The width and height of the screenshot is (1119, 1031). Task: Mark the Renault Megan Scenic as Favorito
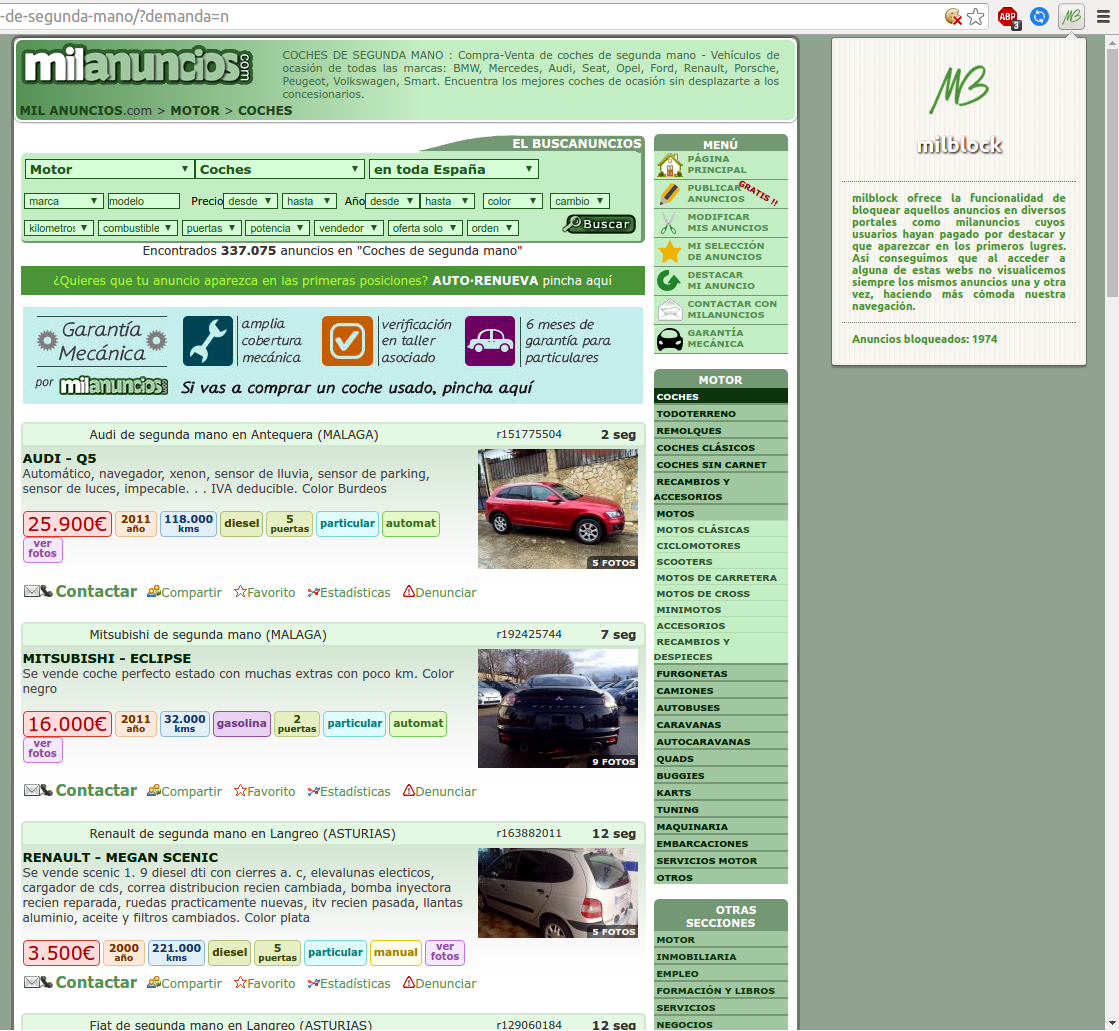tap(265, 983)
